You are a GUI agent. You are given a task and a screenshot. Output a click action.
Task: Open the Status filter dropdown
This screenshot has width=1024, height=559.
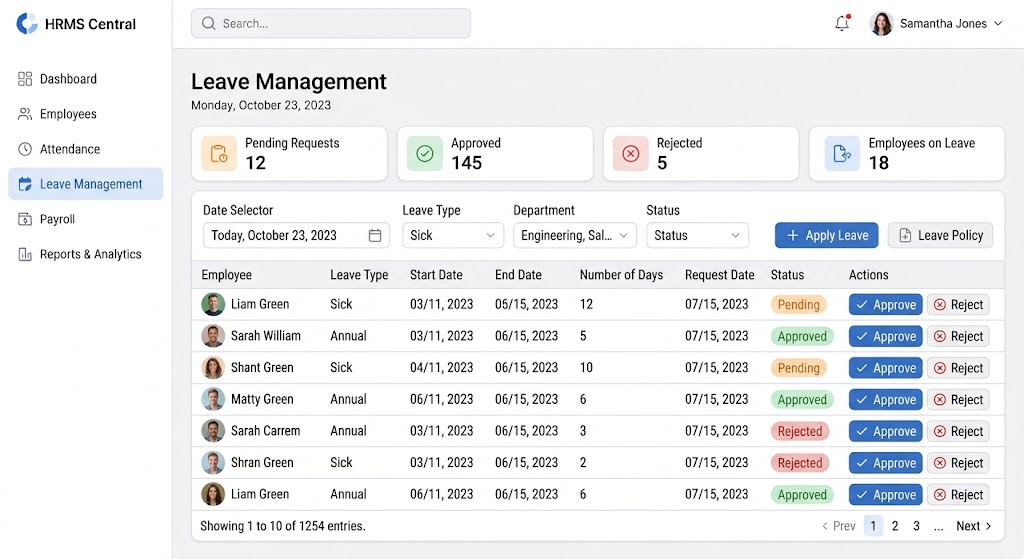pos(697,236)
